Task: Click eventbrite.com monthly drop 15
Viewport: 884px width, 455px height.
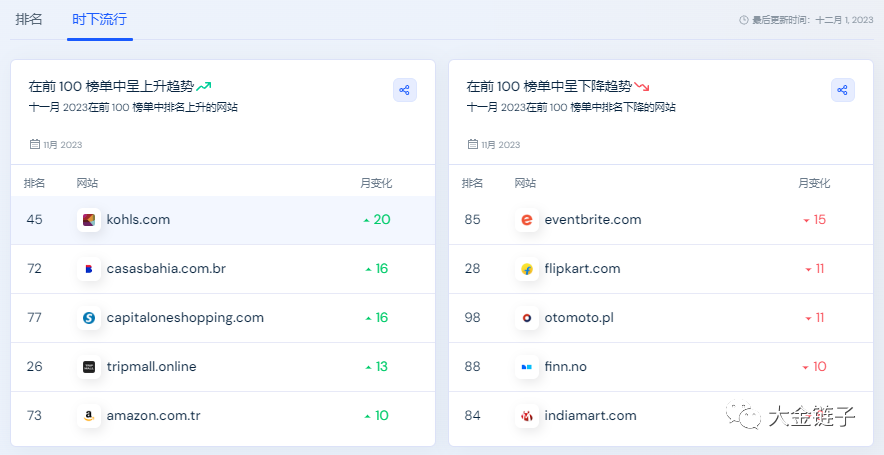Action: tap(815, 219)
